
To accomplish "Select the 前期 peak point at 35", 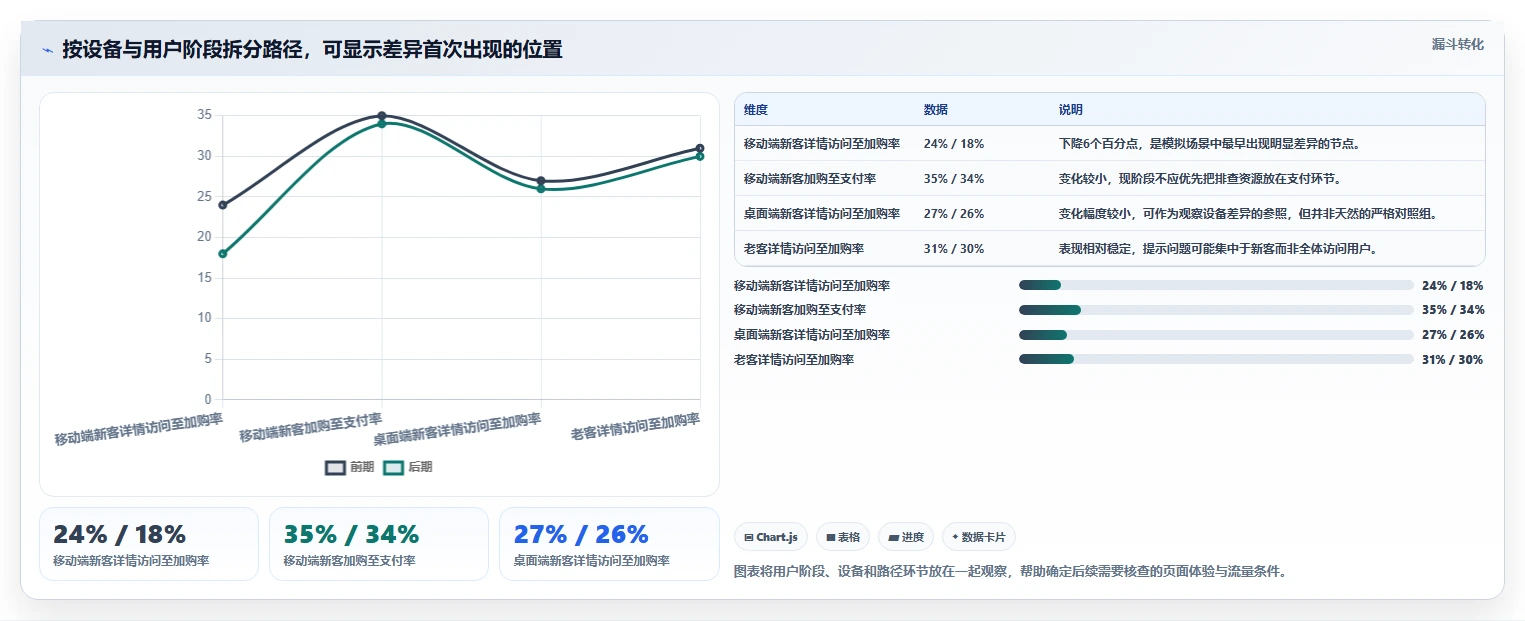I will (x=382, y=115).
